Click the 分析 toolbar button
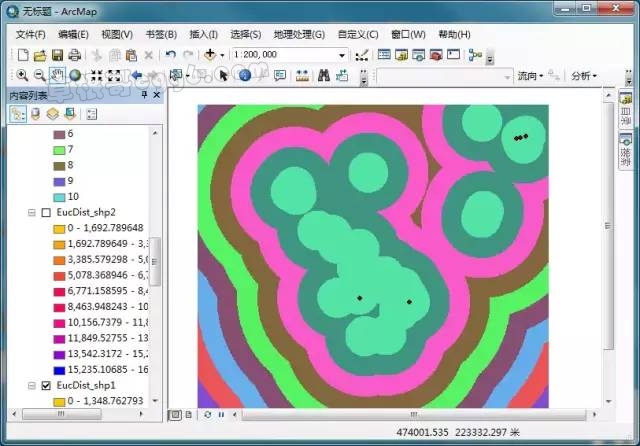The height and width of the screenshot is (446, 640). pyautogui.click(x=583, y=75)
